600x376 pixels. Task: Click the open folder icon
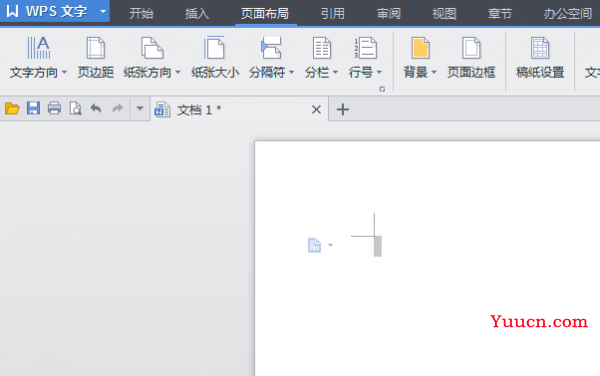click(12, 109)
